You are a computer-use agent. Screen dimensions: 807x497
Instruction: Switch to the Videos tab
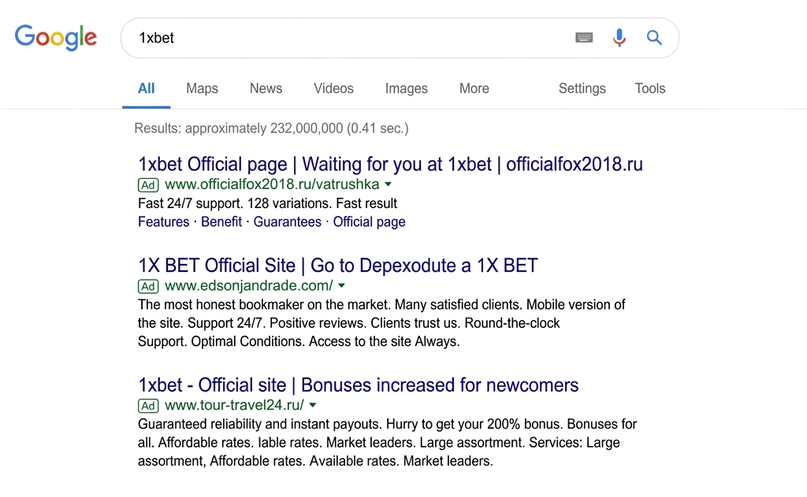pos(334,88)
